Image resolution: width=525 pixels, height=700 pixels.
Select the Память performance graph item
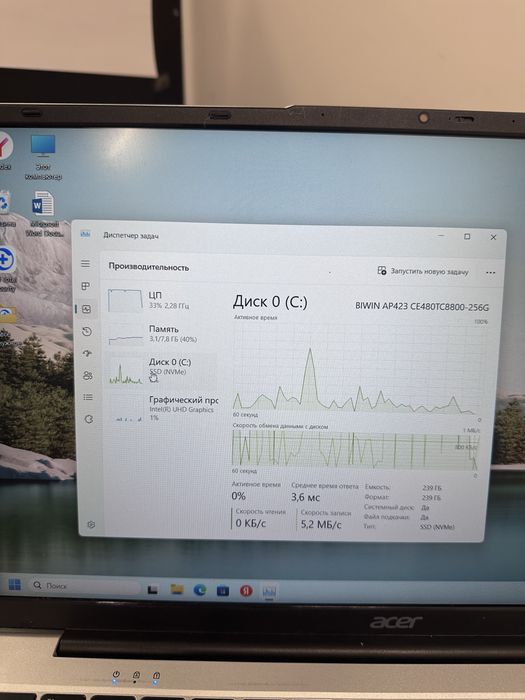pyautogui.click(x=162, y=333)
